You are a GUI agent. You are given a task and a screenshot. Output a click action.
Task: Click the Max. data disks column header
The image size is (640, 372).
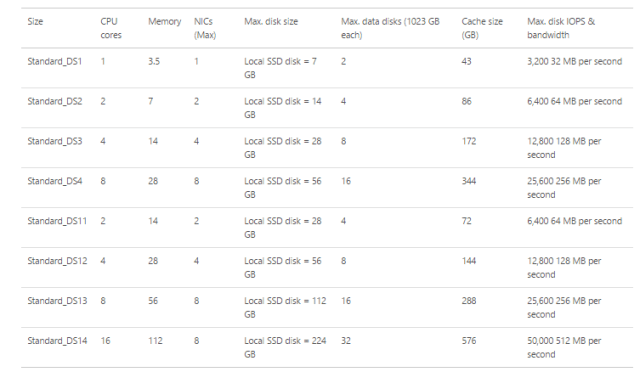pos(390,28)
